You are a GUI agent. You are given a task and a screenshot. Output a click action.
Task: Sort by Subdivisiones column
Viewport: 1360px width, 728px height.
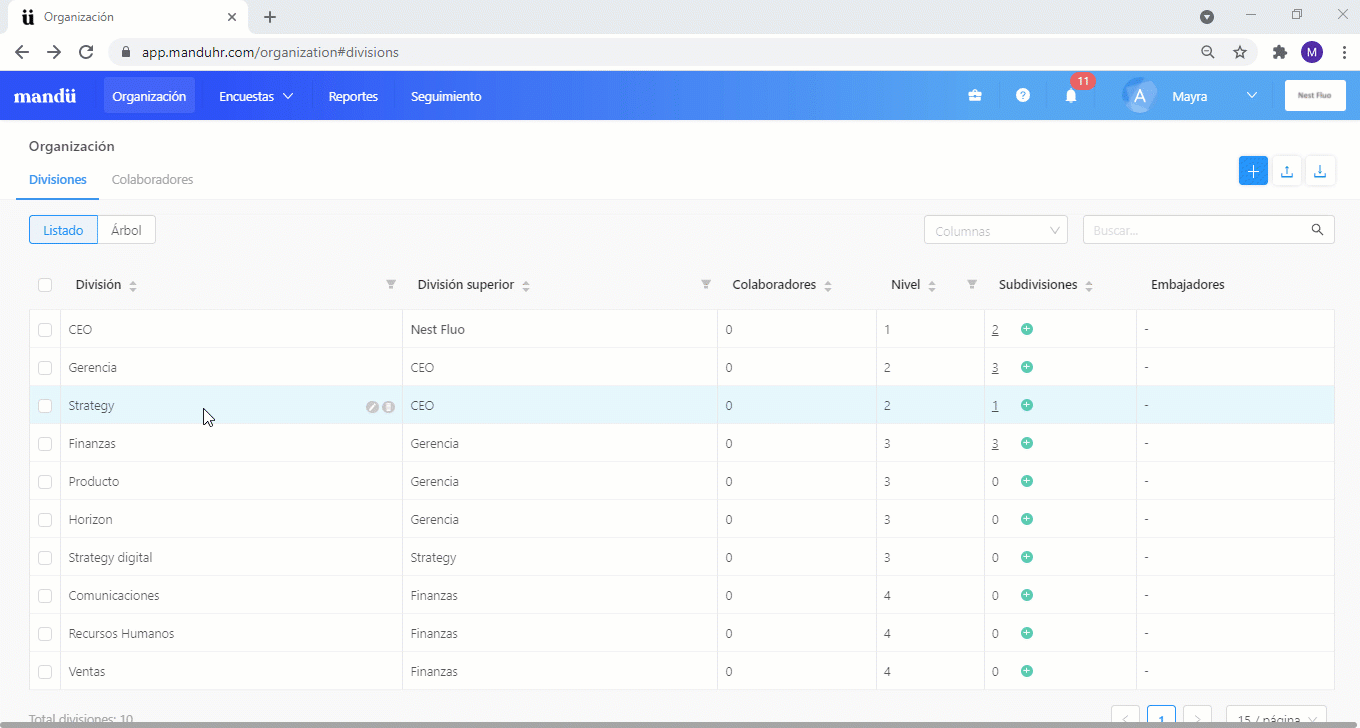(x=1089, y=286)
